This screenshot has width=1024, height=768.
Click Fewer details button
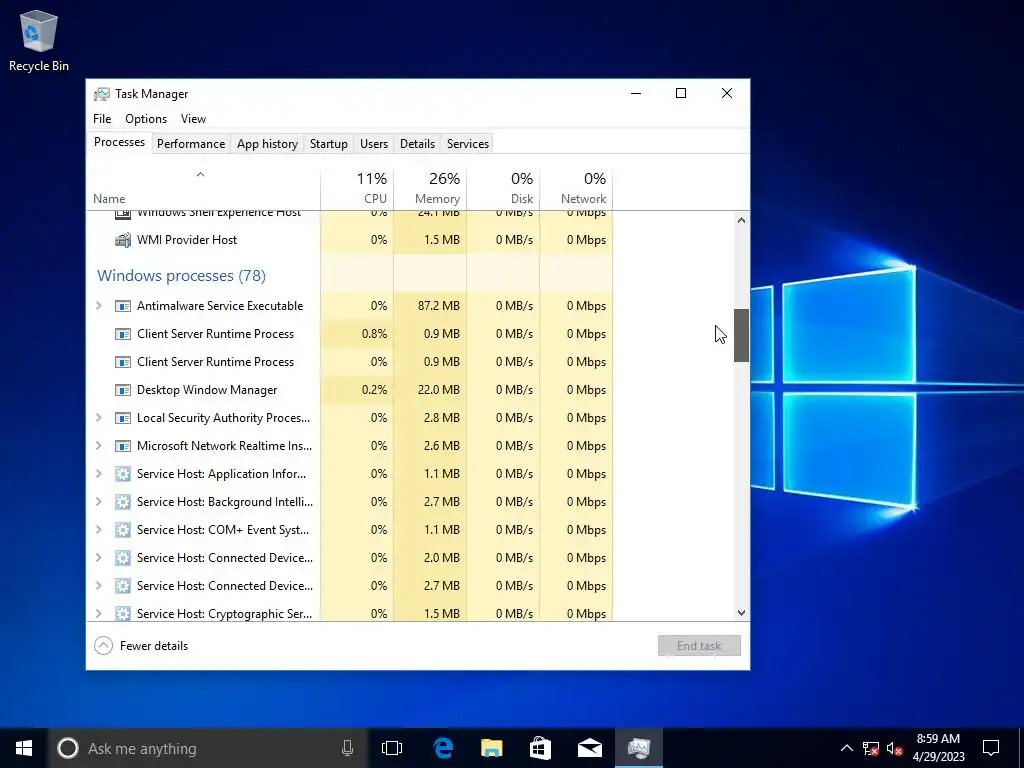point(141,646)
